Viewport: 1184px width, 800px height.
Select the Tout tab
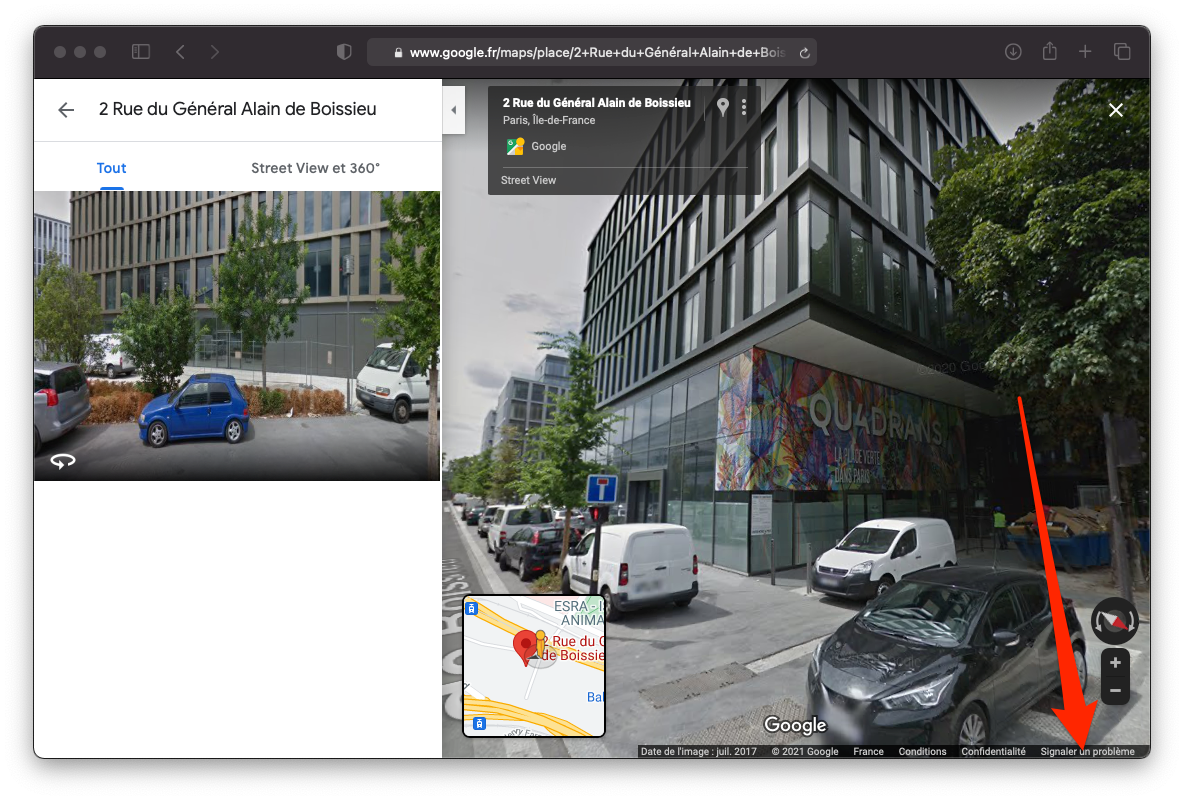click(x=111, y=168)
